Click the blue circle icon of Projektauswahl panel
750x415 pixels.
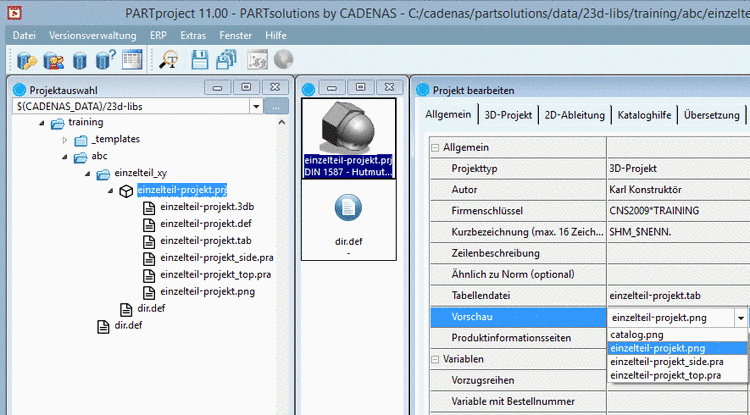click(x=20, y=89)
